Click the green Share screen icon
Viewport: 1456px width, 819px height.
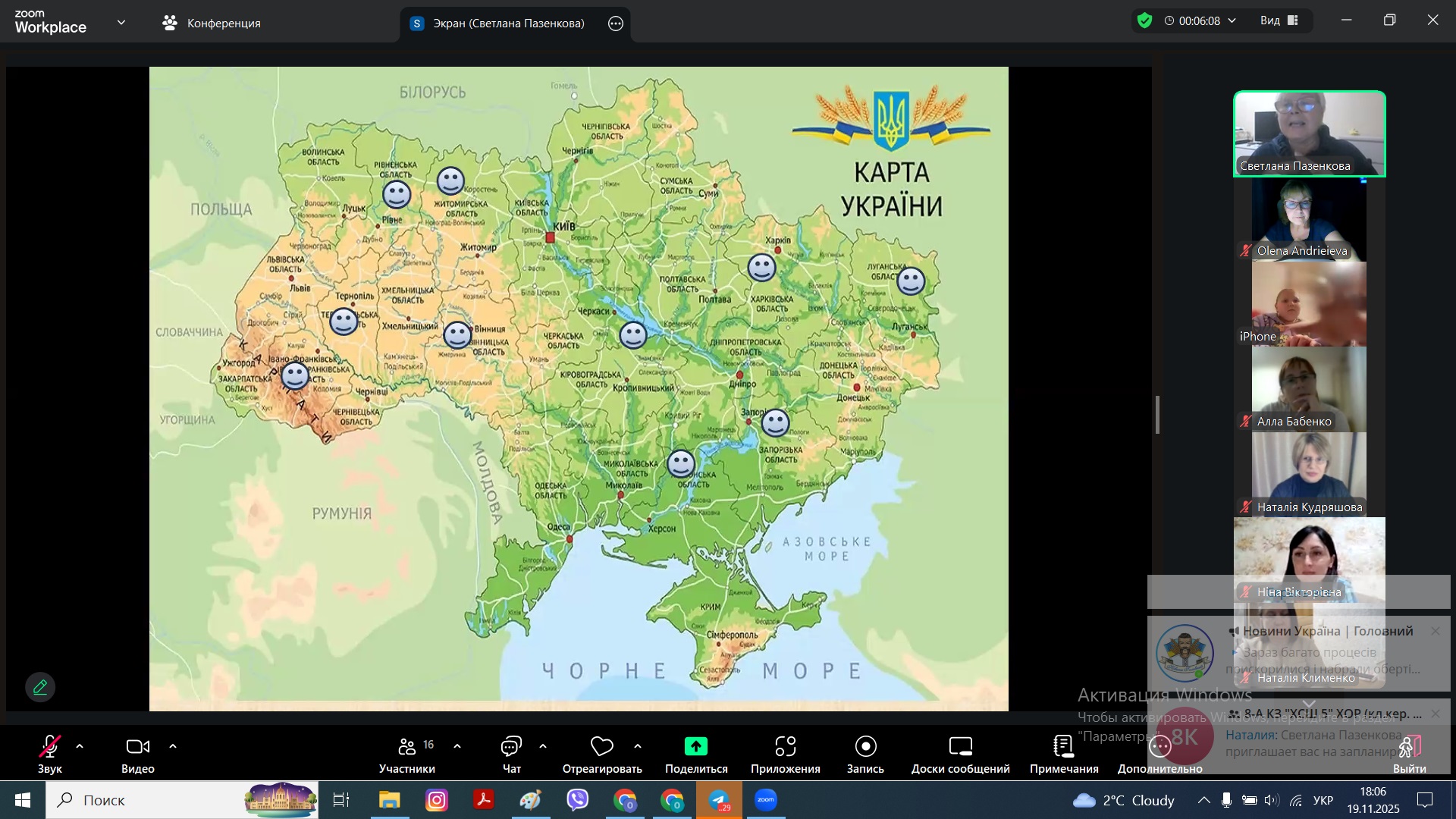(695, 747)
